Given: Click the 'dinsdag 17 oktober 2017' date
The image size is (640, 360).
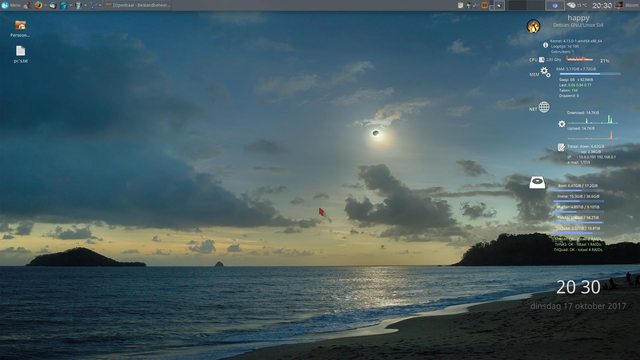Looking at the screenshot, I should [578, 306].
